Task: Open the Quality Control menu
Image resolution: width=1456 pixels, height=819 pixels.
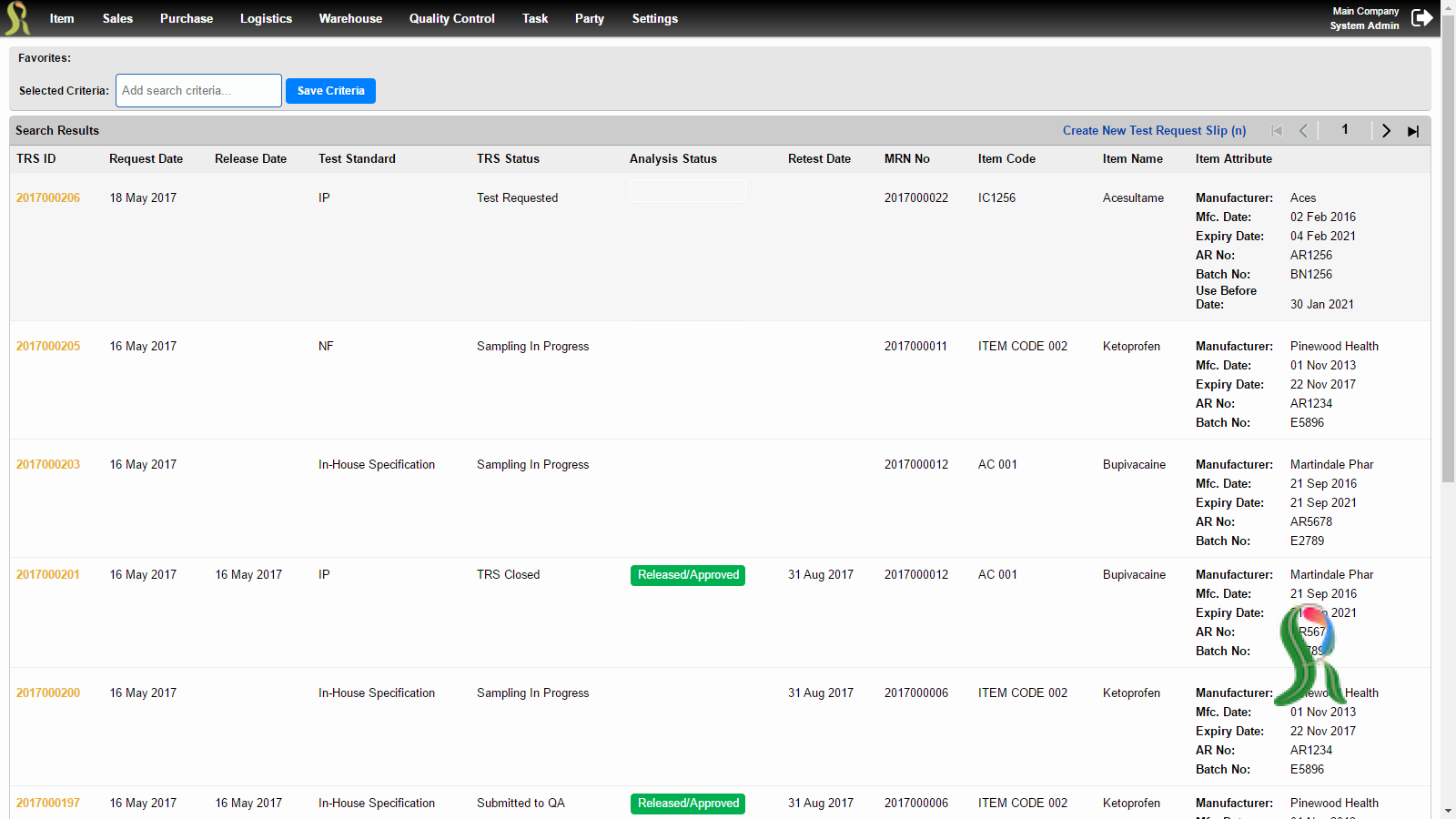Action: (x=451, y=18)
